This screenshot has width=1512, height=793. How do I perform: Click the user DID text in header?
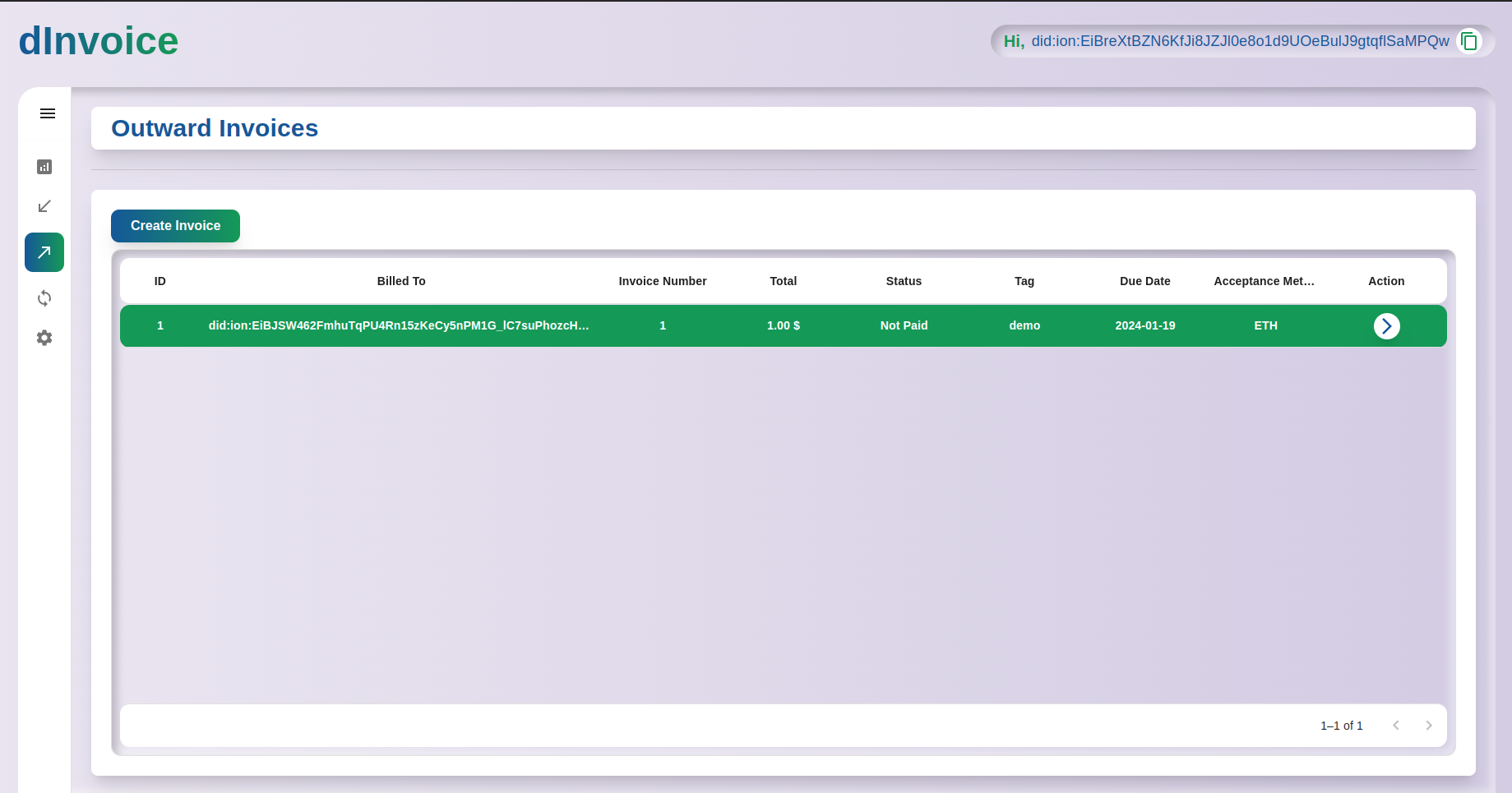click(x=1241, y=41)
